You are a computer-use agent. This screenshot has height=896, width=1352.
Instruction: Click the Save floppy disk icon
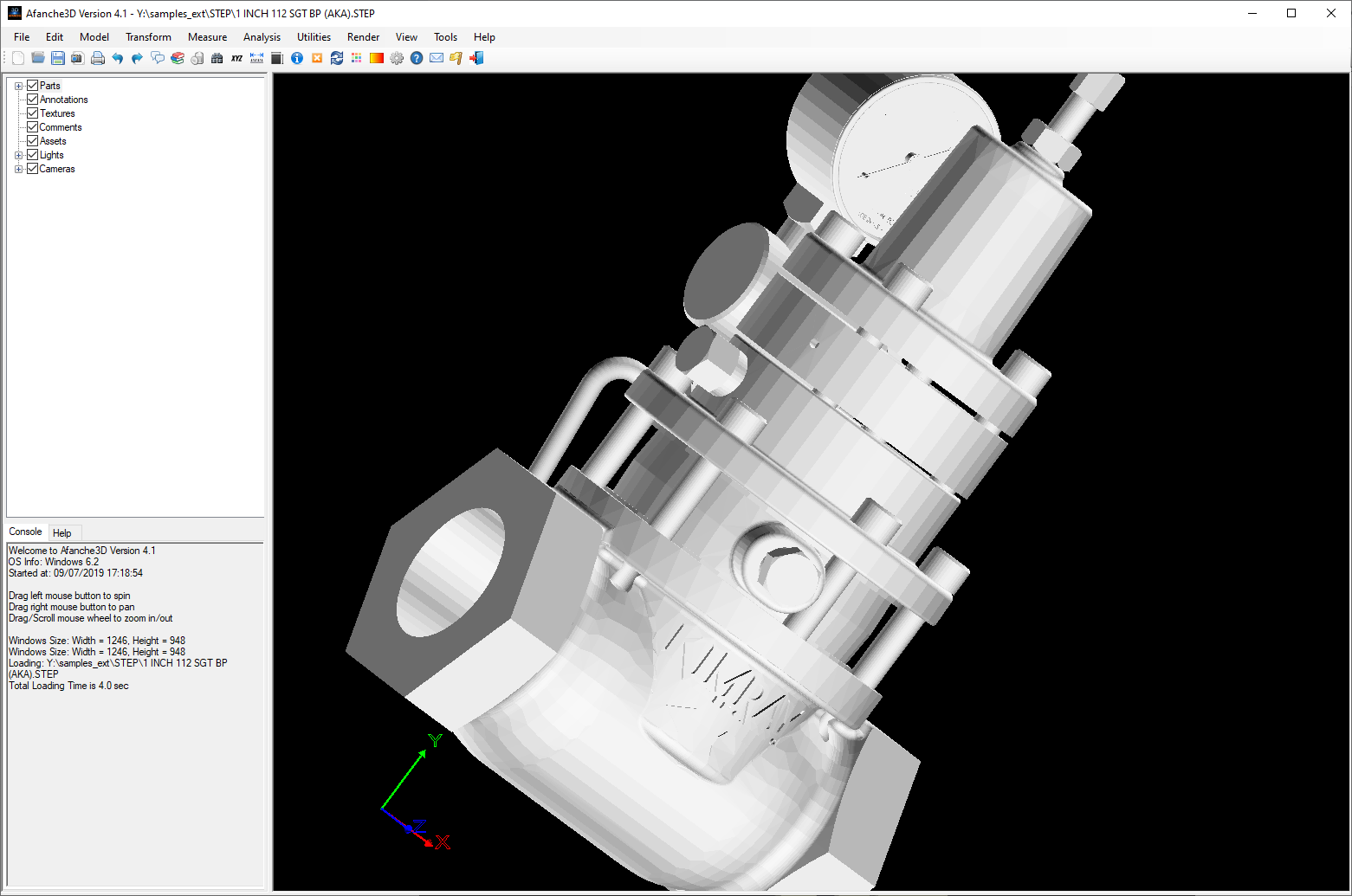tap(57, 58)
